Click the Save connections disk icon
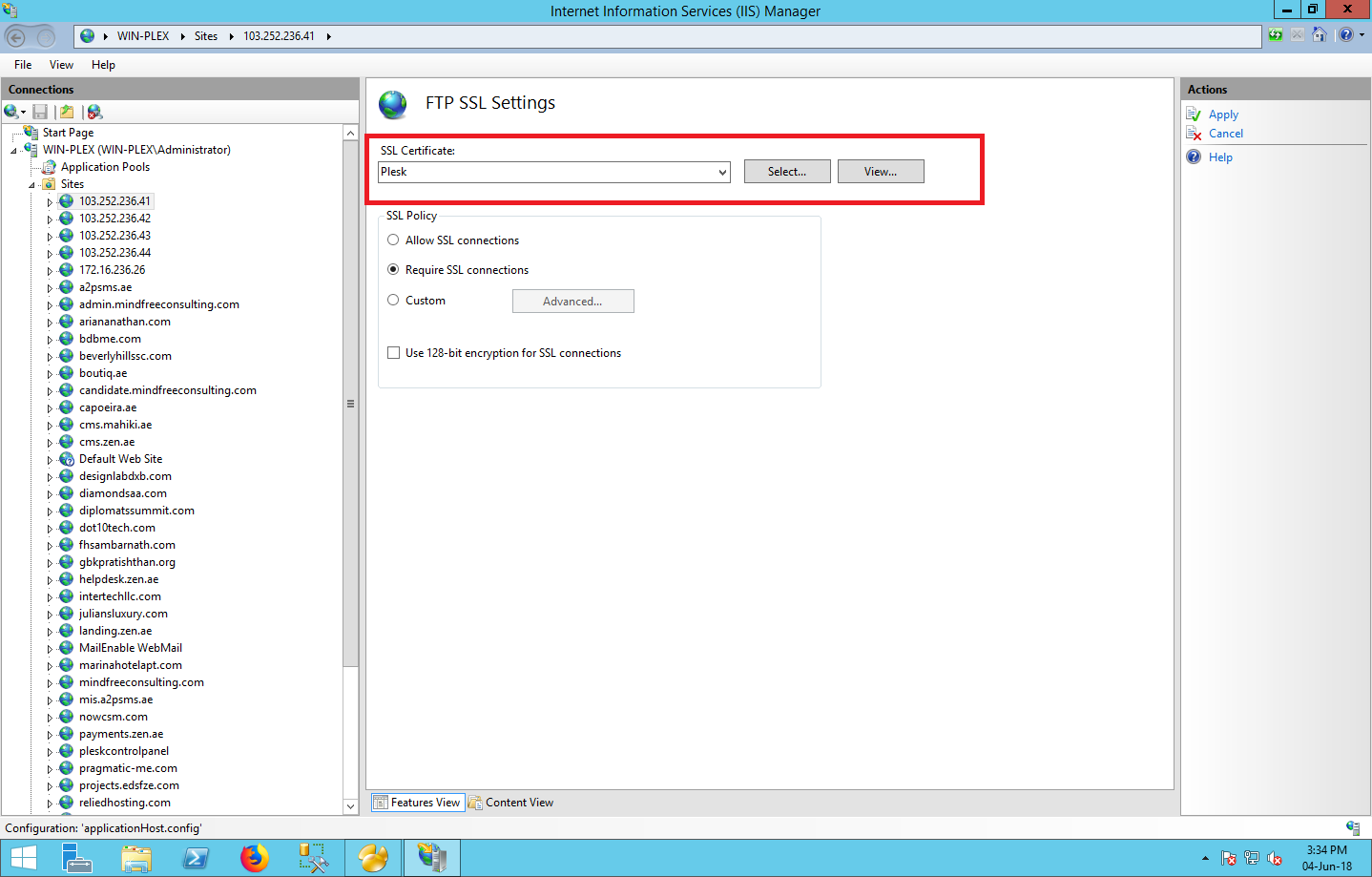This screenshot has width=1372, height=877. 40,112
